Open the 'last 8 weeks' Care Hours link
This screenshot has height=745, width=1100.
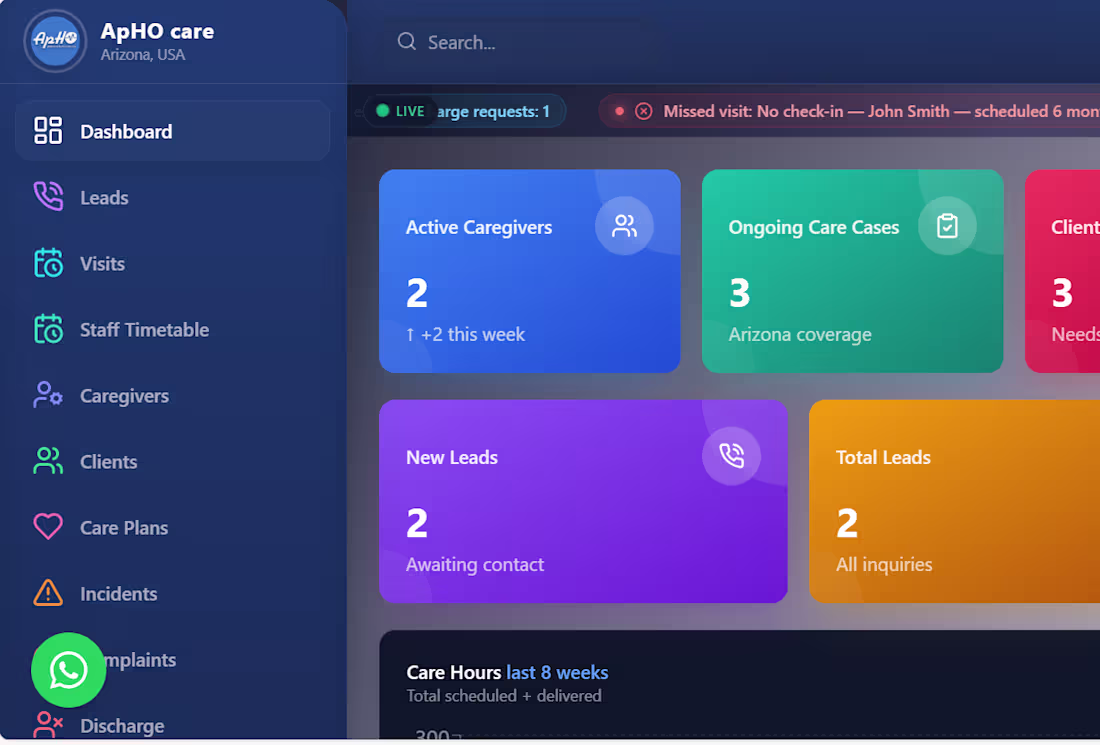click(x=557, y=672)
